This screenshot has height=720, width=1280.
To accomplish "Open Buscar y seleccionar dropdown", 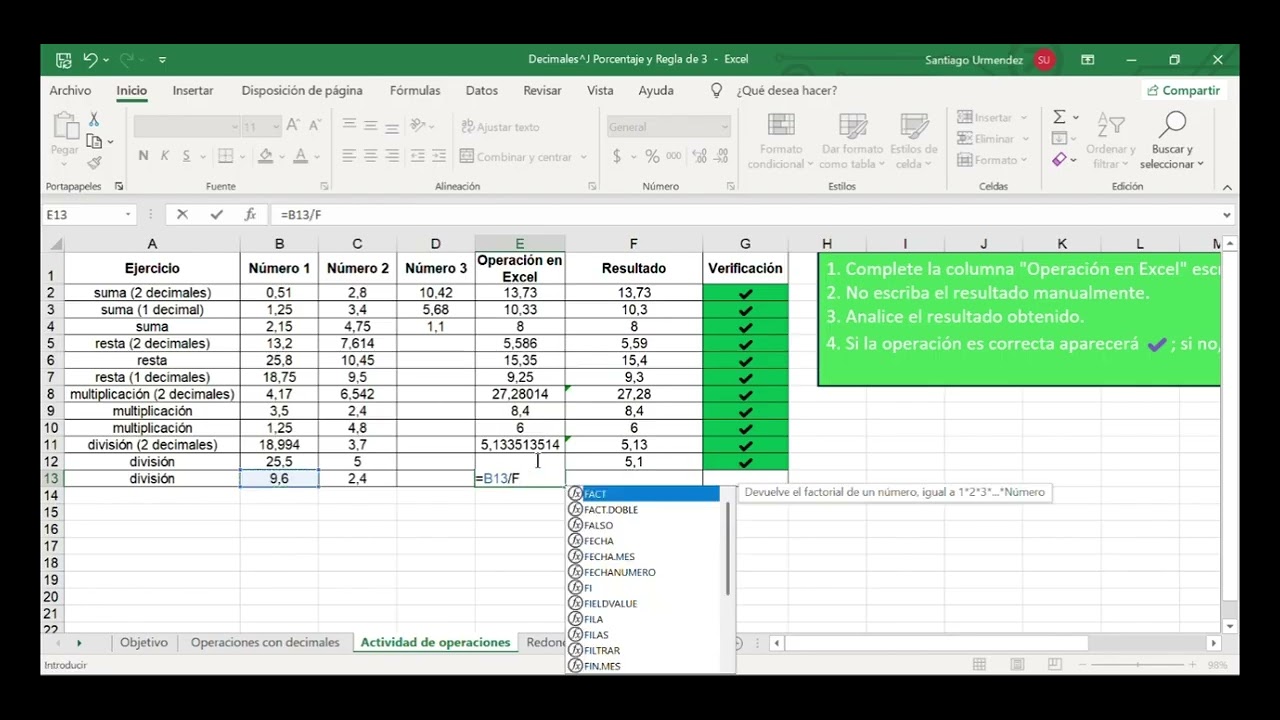I will tap(1172, 141).
